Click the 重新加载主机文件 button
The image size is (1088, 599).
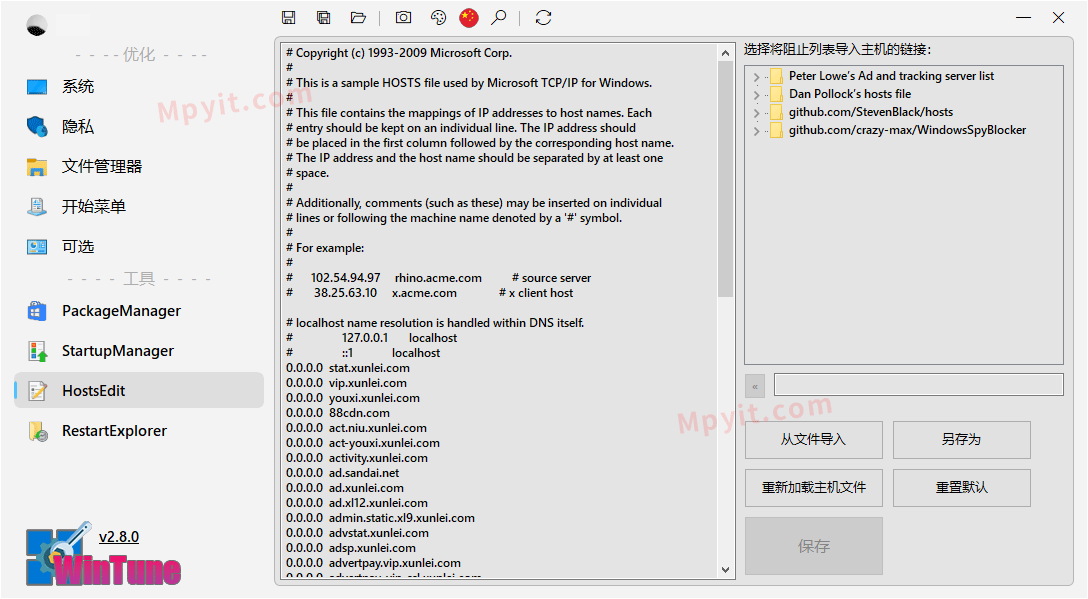(x=814, y=487)
